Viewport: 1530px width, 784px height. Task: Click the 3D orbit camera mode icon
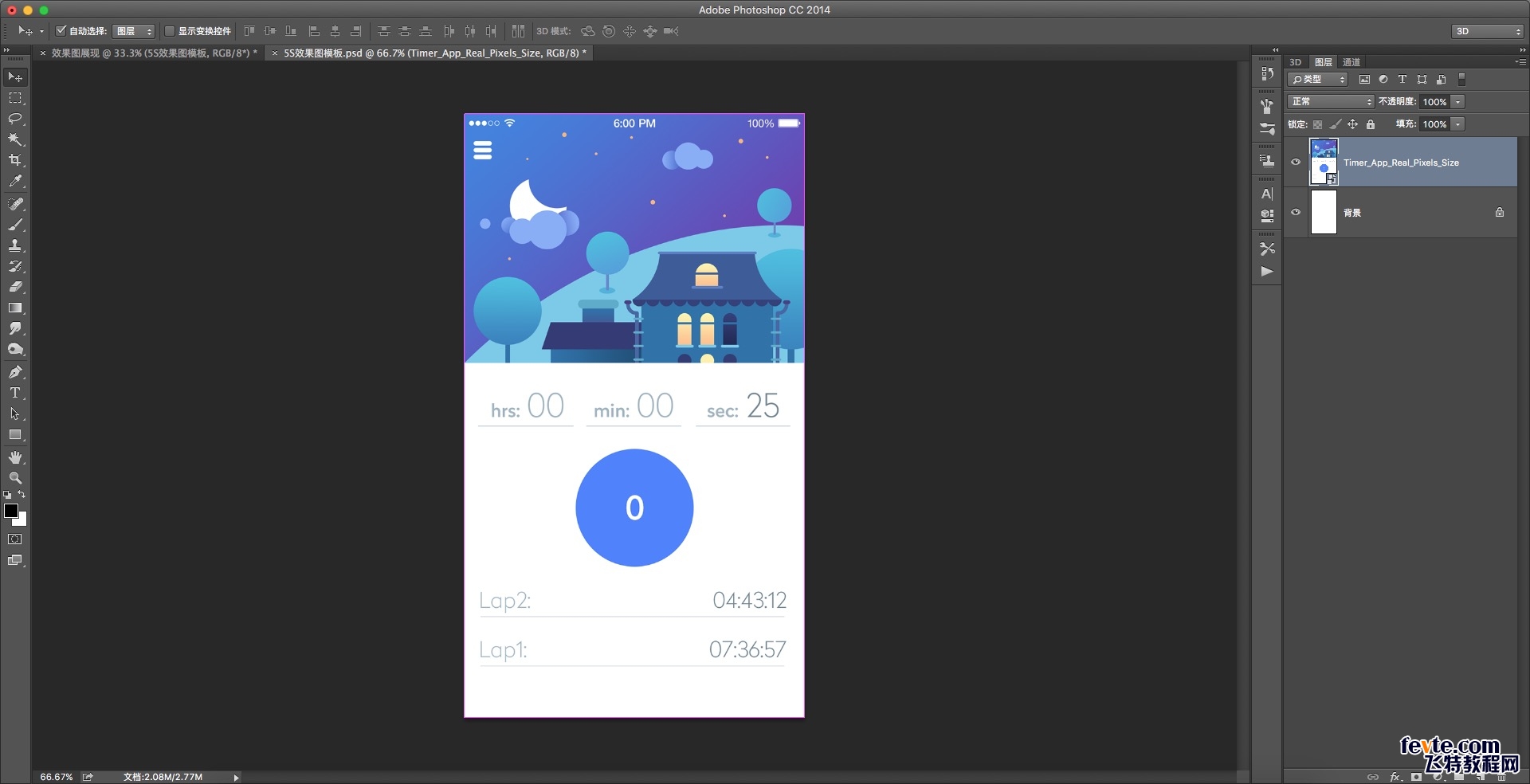[x=588, y=31]
